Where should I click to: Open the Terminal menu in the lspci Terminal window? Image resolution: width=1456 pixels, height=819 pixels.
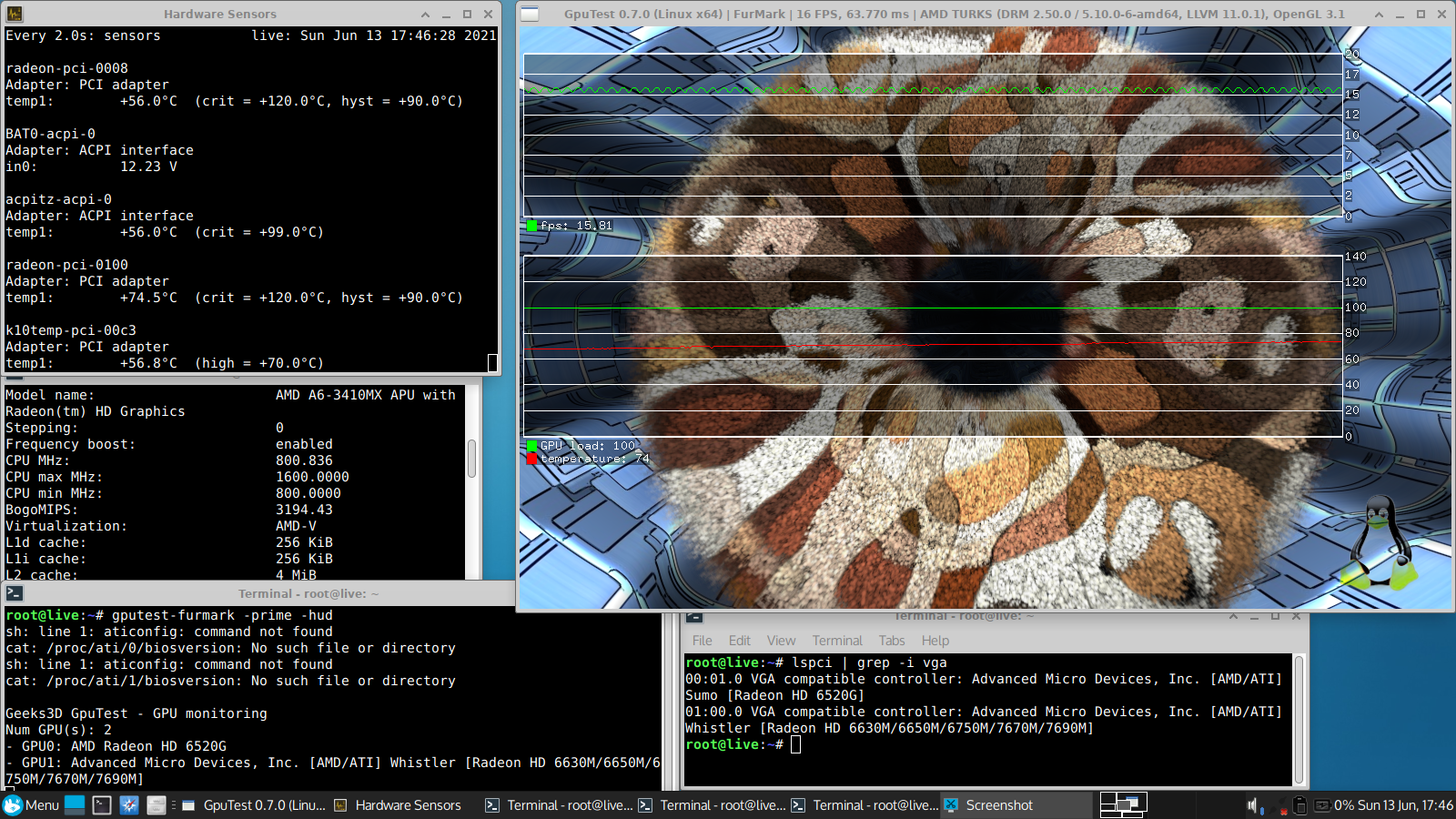pyautogui.click(x=837, y=641)
